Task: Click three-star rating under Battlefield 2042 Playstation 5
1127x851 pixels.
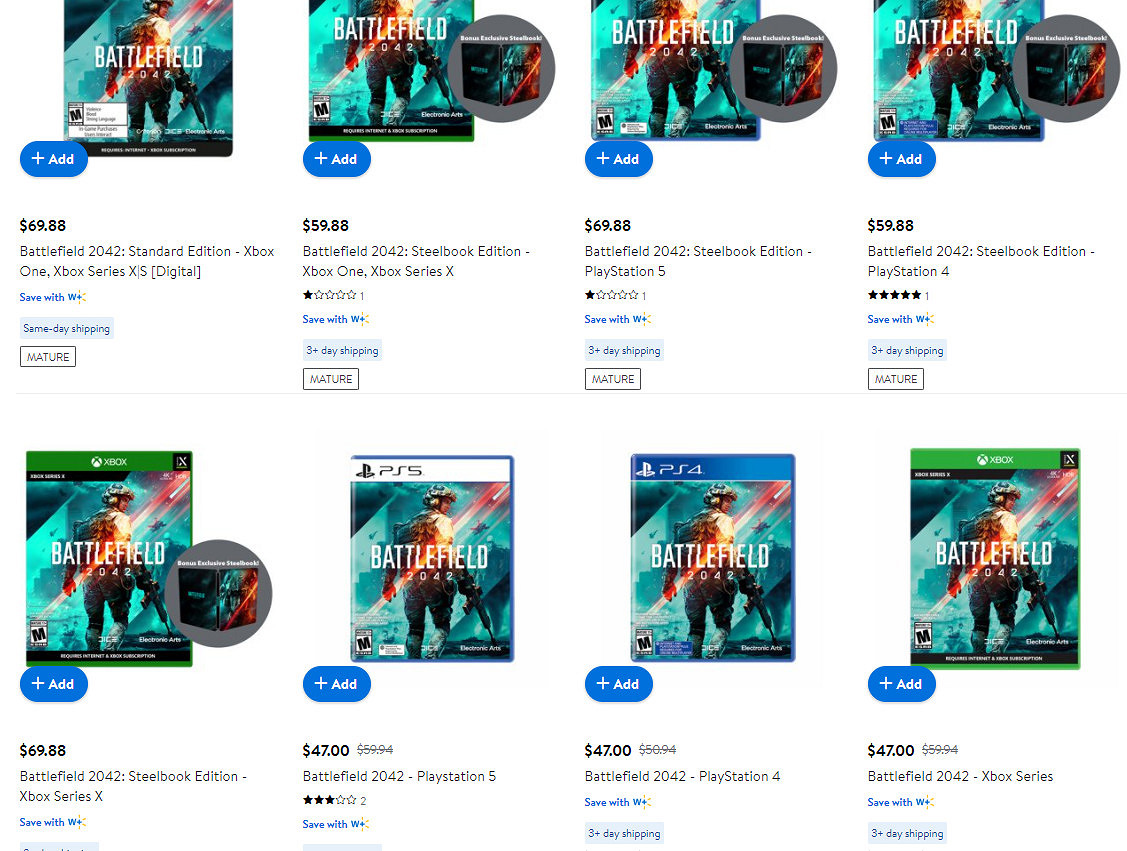Action: coord(329,800)
